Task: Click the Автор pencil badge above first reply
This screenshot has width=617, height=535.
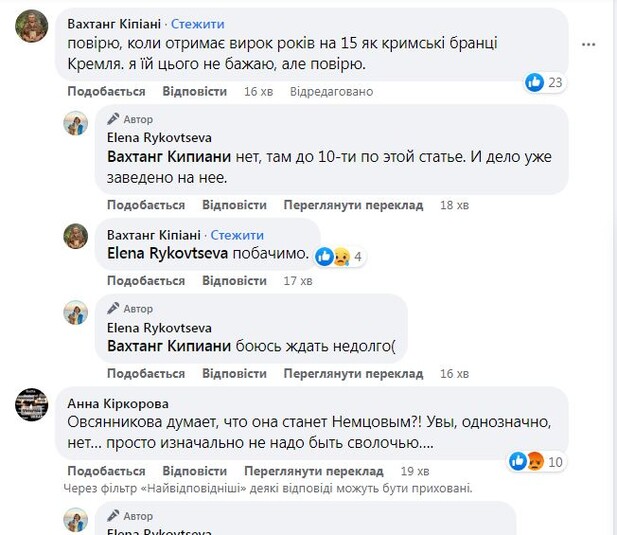Action: pos(114,119)
